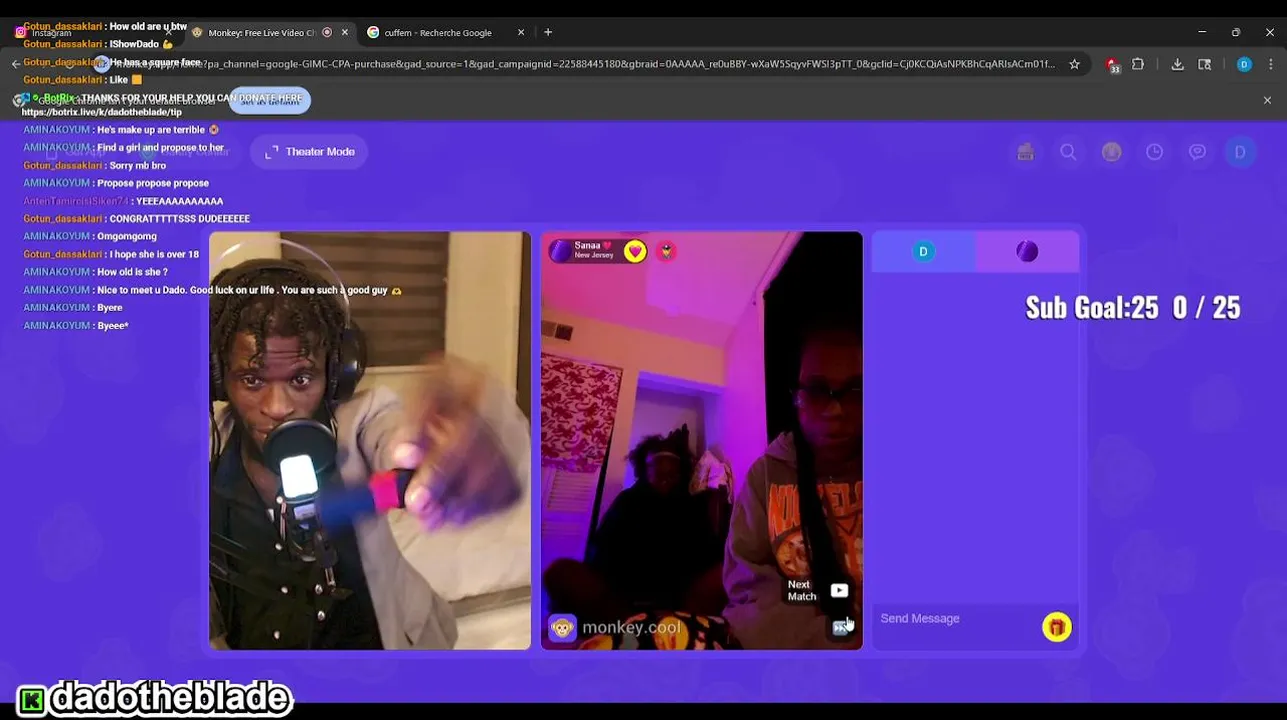The width and height of the screenshot is (1287, 720).
Task: Click the Send Message input field
Action: [955, 619]
